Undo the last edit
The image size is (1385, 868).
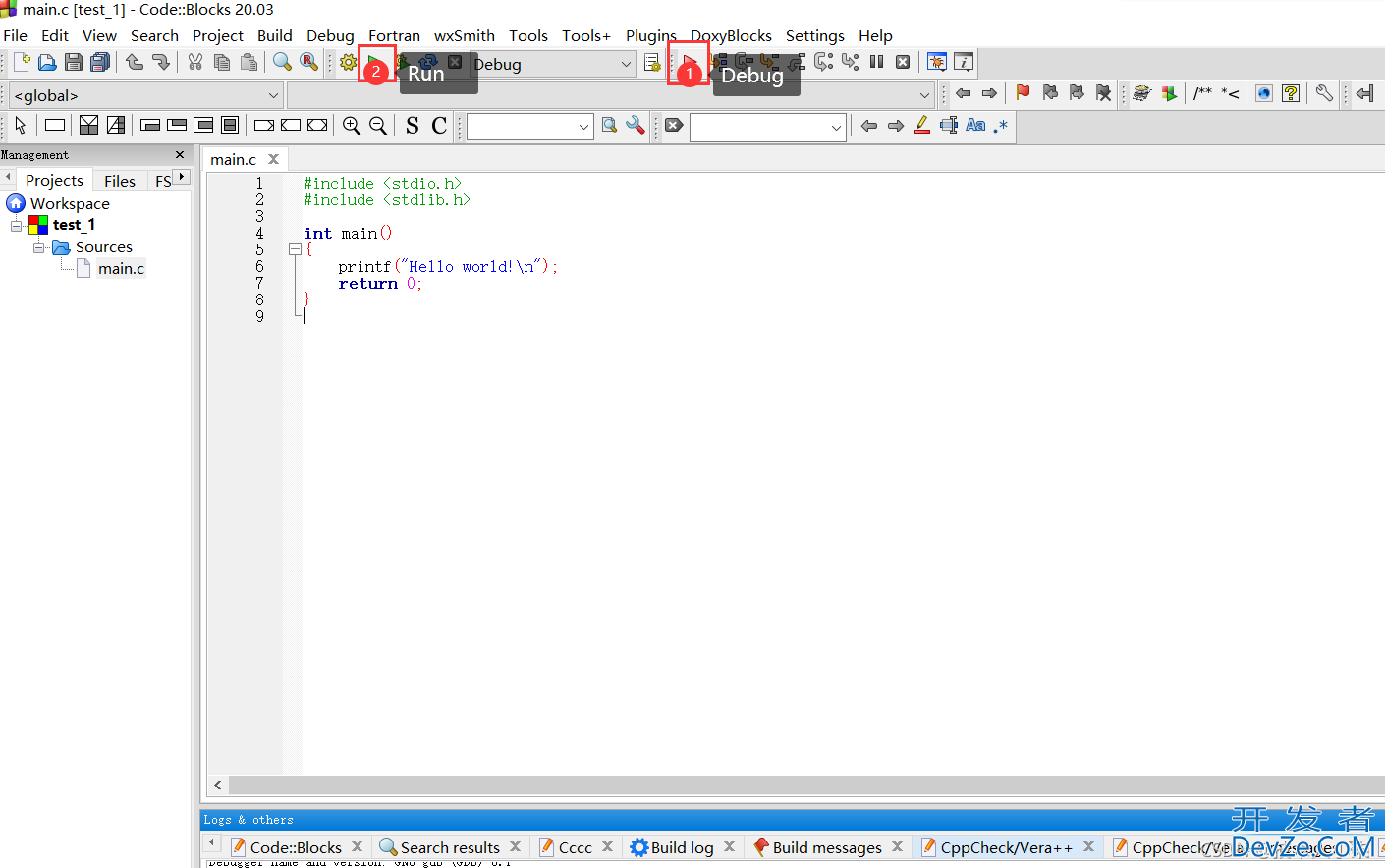click(x=135, y=63)
